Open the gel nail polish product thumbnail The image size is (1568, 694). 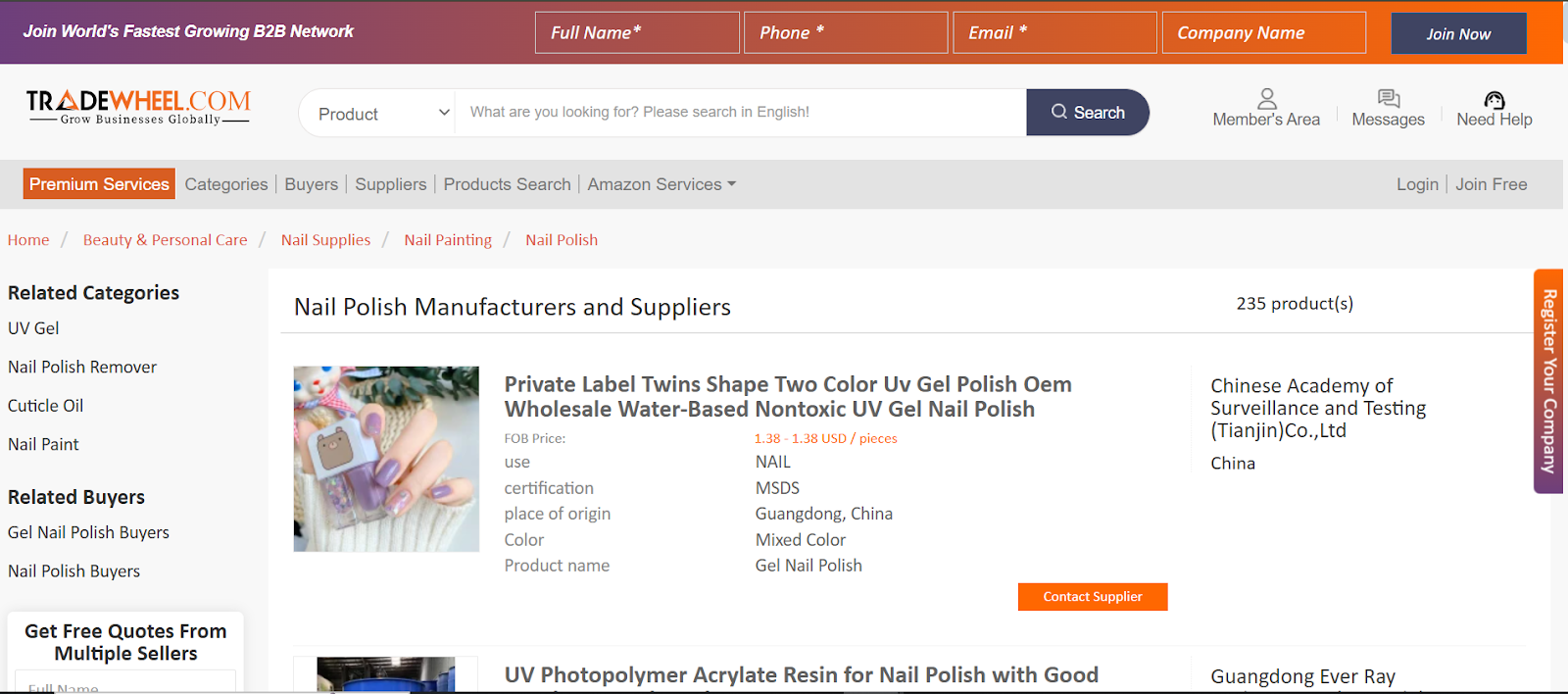pos(386,459)
